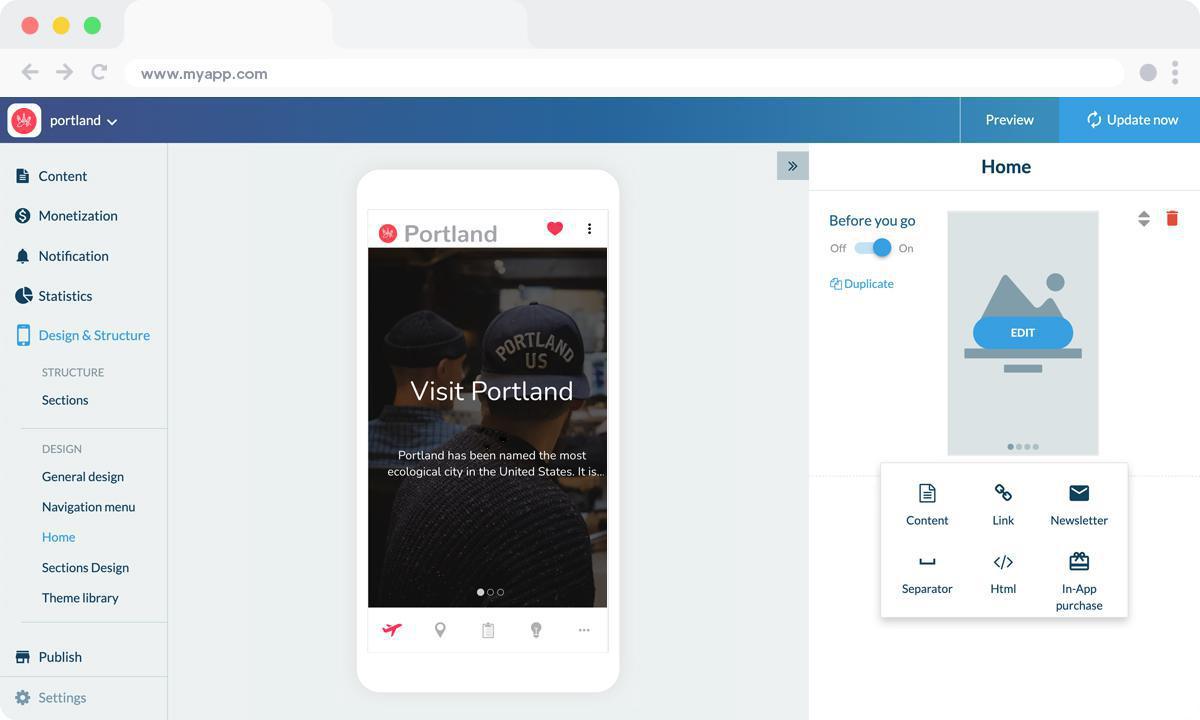Click the Update now button
The image size is (1200, 720).
tap(1130, 119)
